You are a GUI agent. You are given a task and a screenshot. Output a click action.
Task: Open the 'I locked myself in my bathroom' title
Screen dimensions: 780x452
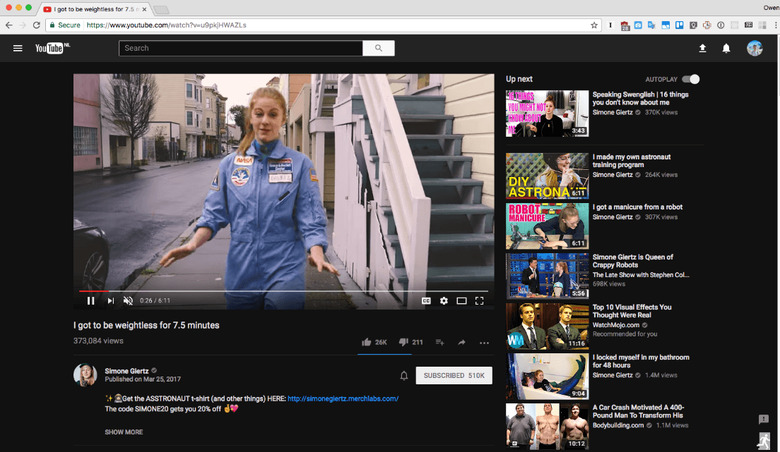[x=641, y=361]
